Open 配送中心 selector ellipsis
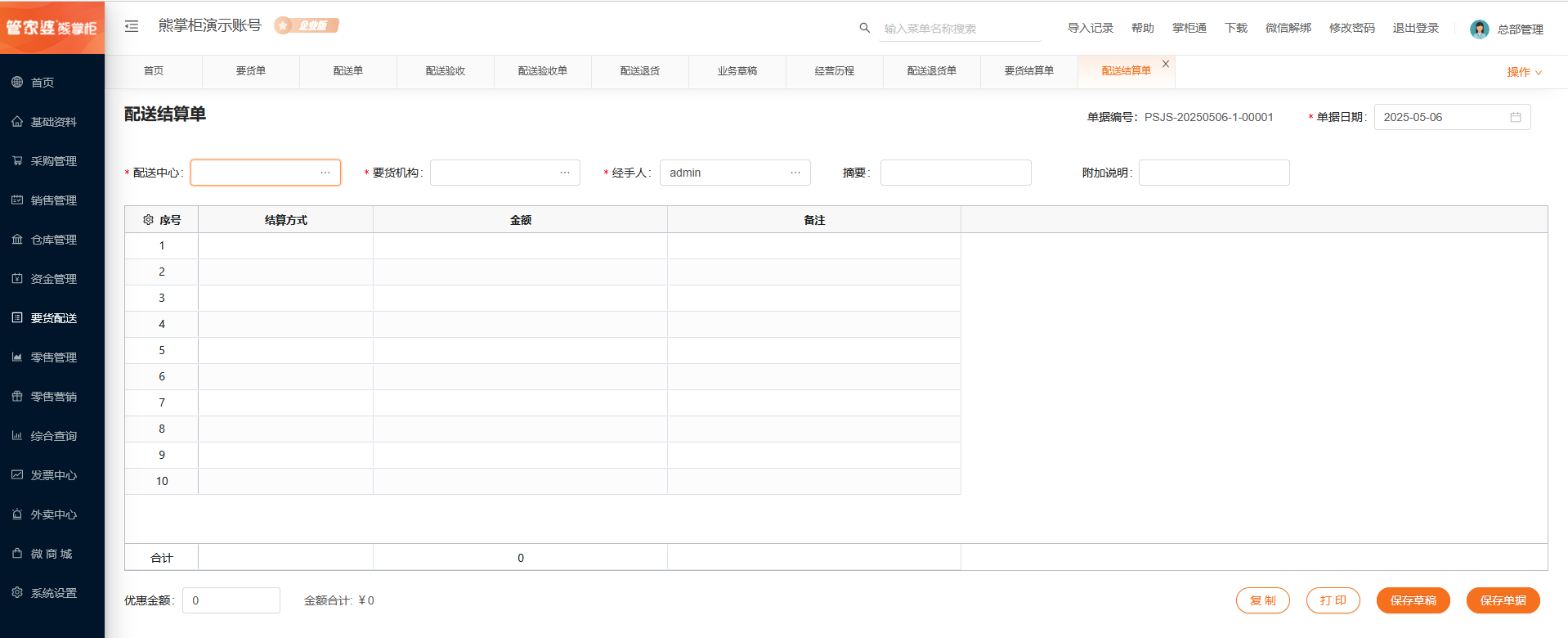Viewport: 1568px width, 638px height. coord(325,173)
